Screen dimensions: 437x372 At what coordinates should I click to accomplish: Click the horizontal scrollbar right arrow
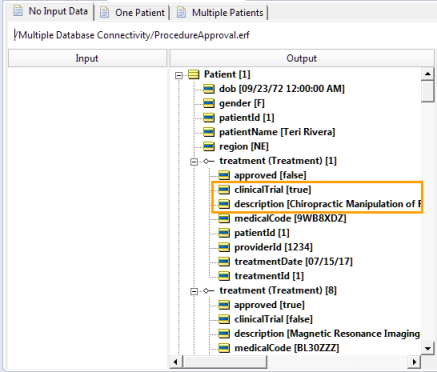414,362
